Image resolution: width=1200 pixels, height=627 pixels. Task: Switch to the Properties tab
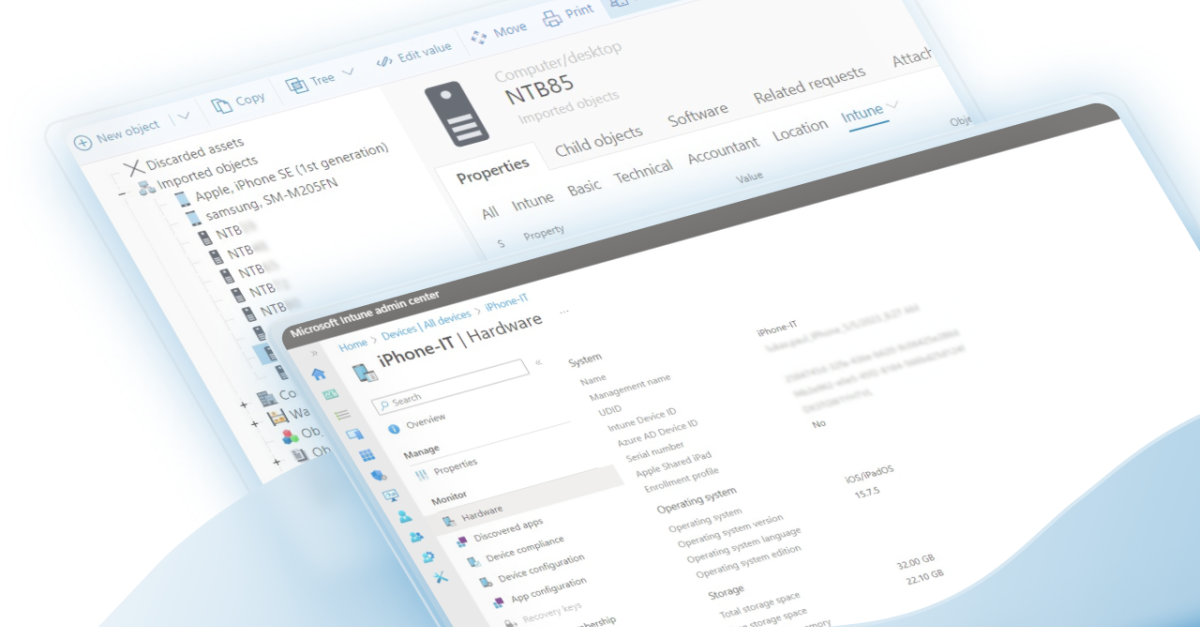coord(492,172)
